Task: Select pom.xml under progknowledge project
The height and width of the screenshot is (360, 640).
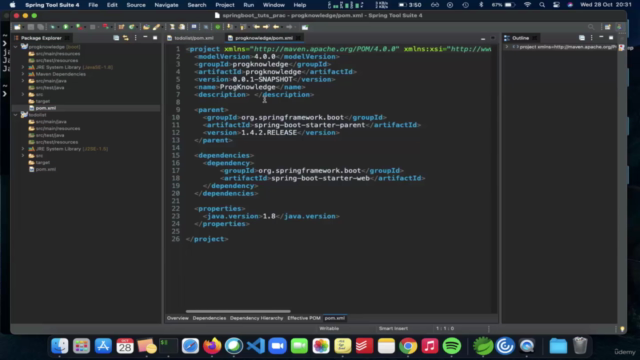Action: point(45,108)
